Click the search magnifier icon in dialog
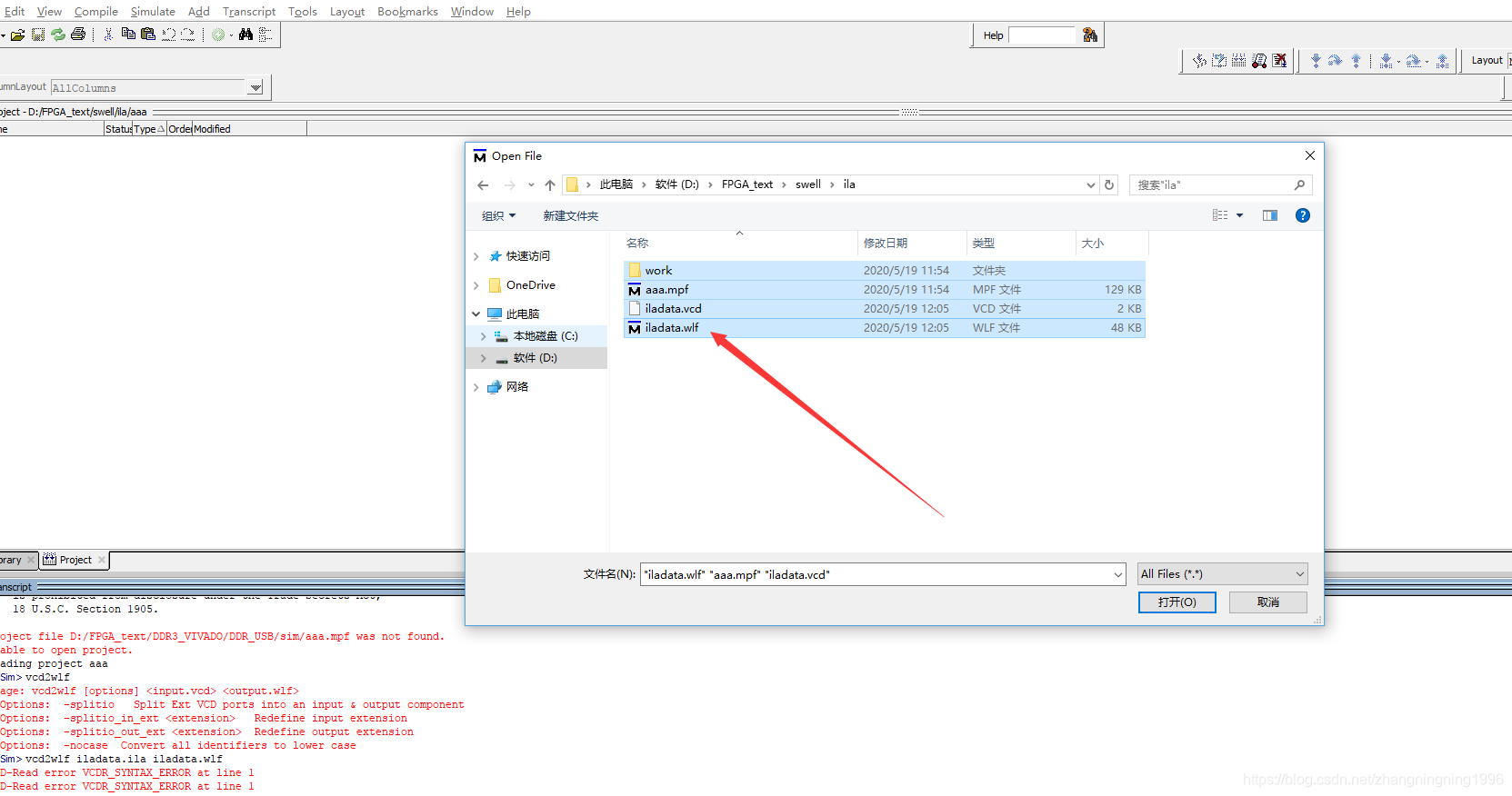 [1299, 184]
